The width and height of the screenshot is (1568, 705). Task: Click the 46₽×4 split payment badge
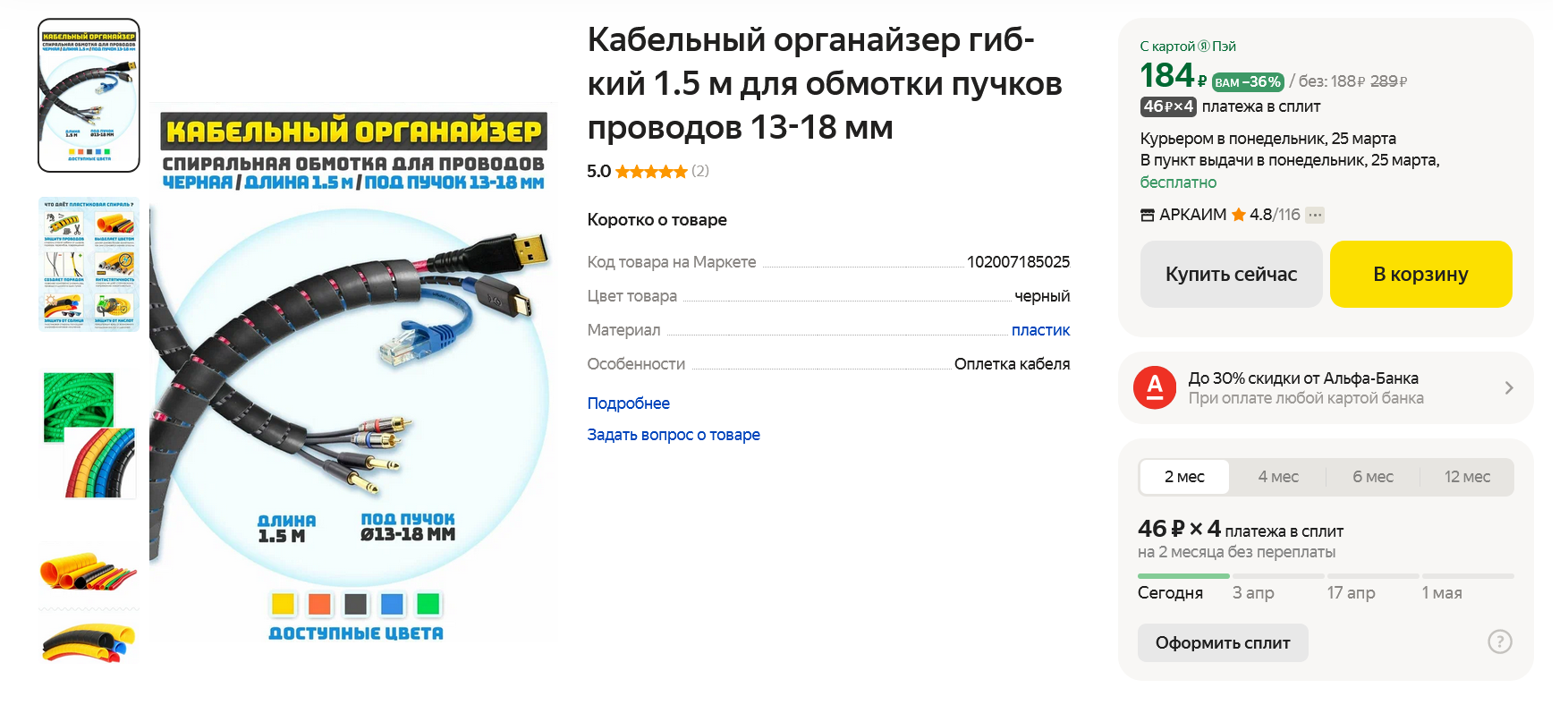(1168, 106)
